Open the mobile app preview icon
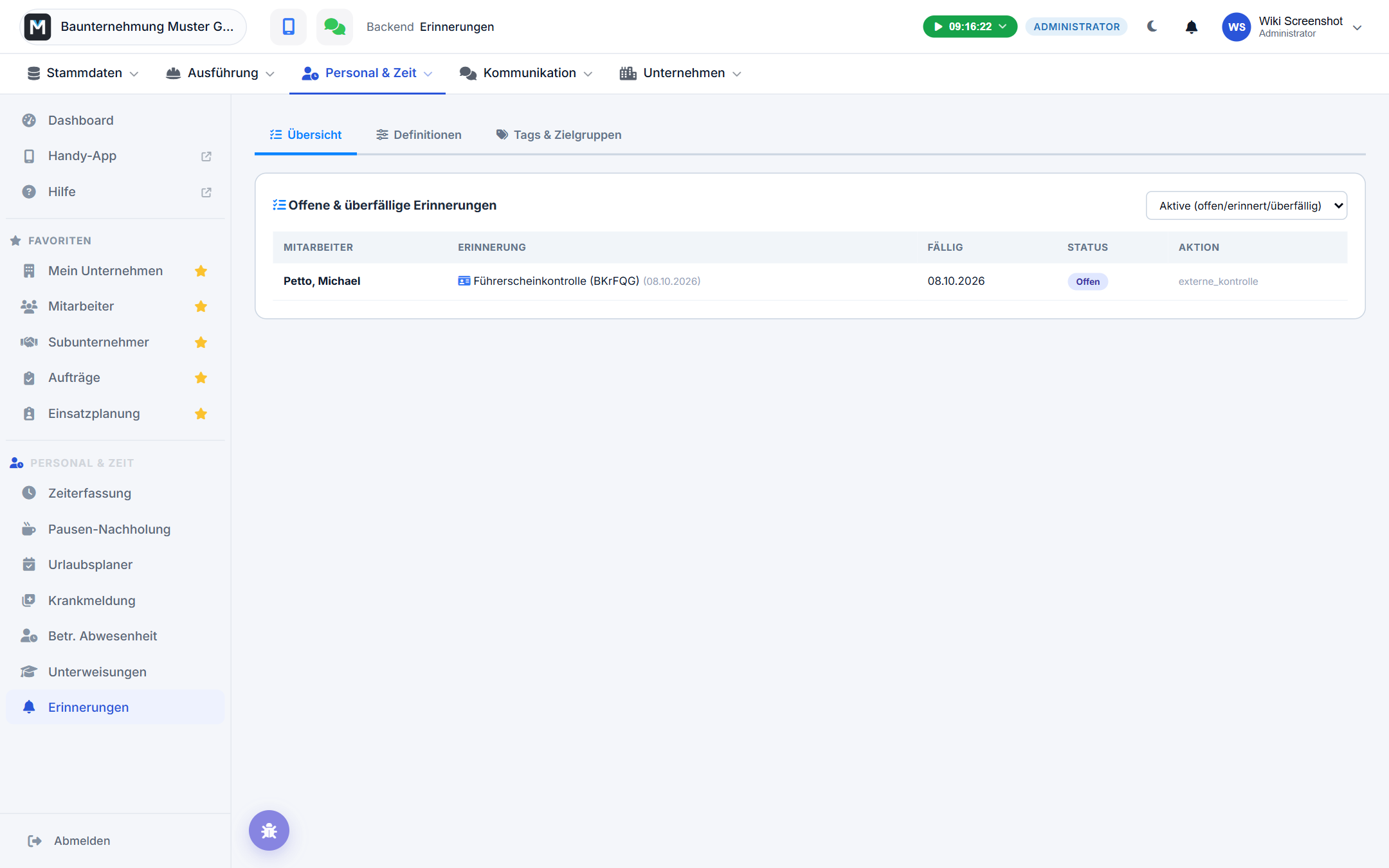The height and width of the screenshot is (868, 1389). 288,26
